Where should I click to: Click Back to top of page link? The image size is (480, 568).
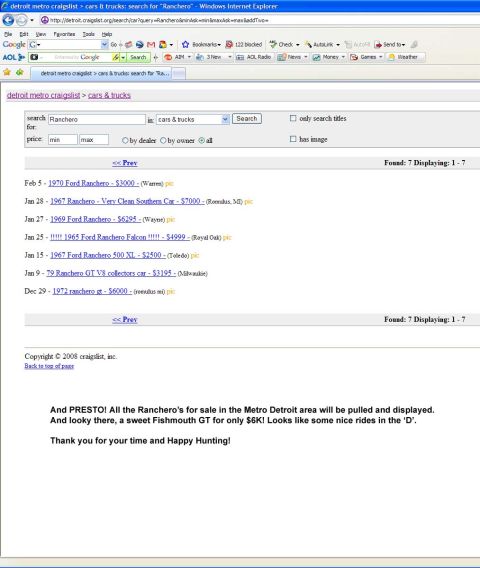(49, 366)
